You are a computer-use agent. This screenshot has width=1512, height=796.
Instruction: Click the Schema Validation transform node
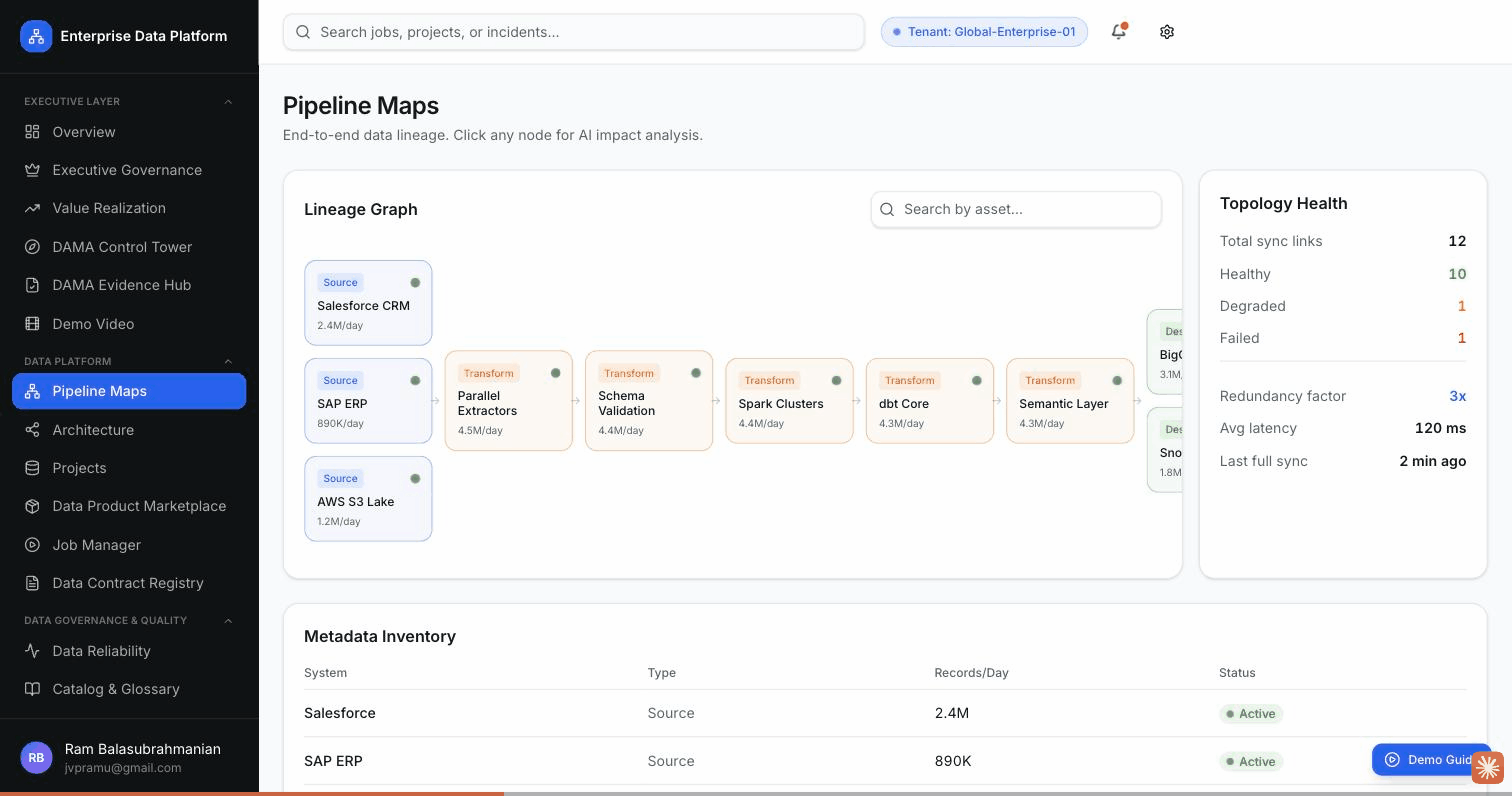pyautogui.click(x=649, y=401)
